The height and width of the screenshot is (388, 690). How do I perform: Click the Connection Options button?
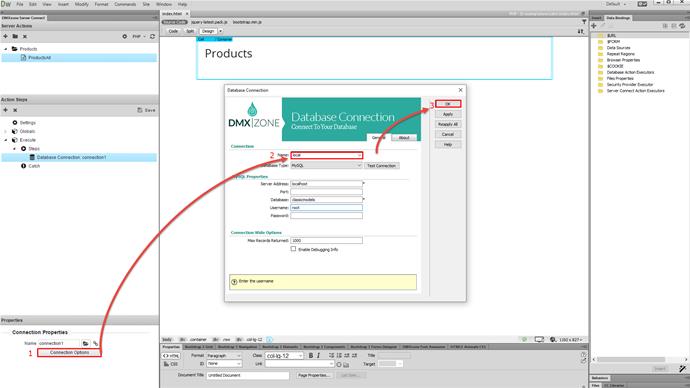(x=69, y=352)
